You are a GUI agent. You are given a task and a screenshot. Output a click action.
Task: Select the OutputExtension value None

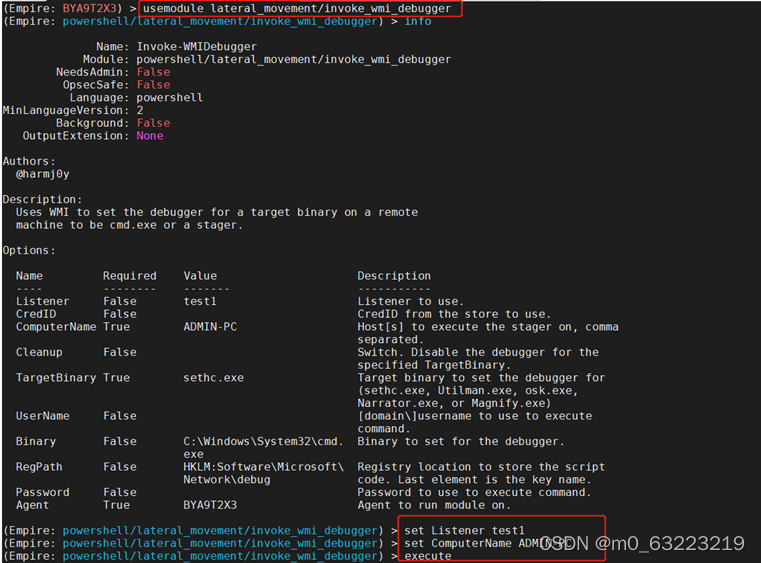[149, 135]
